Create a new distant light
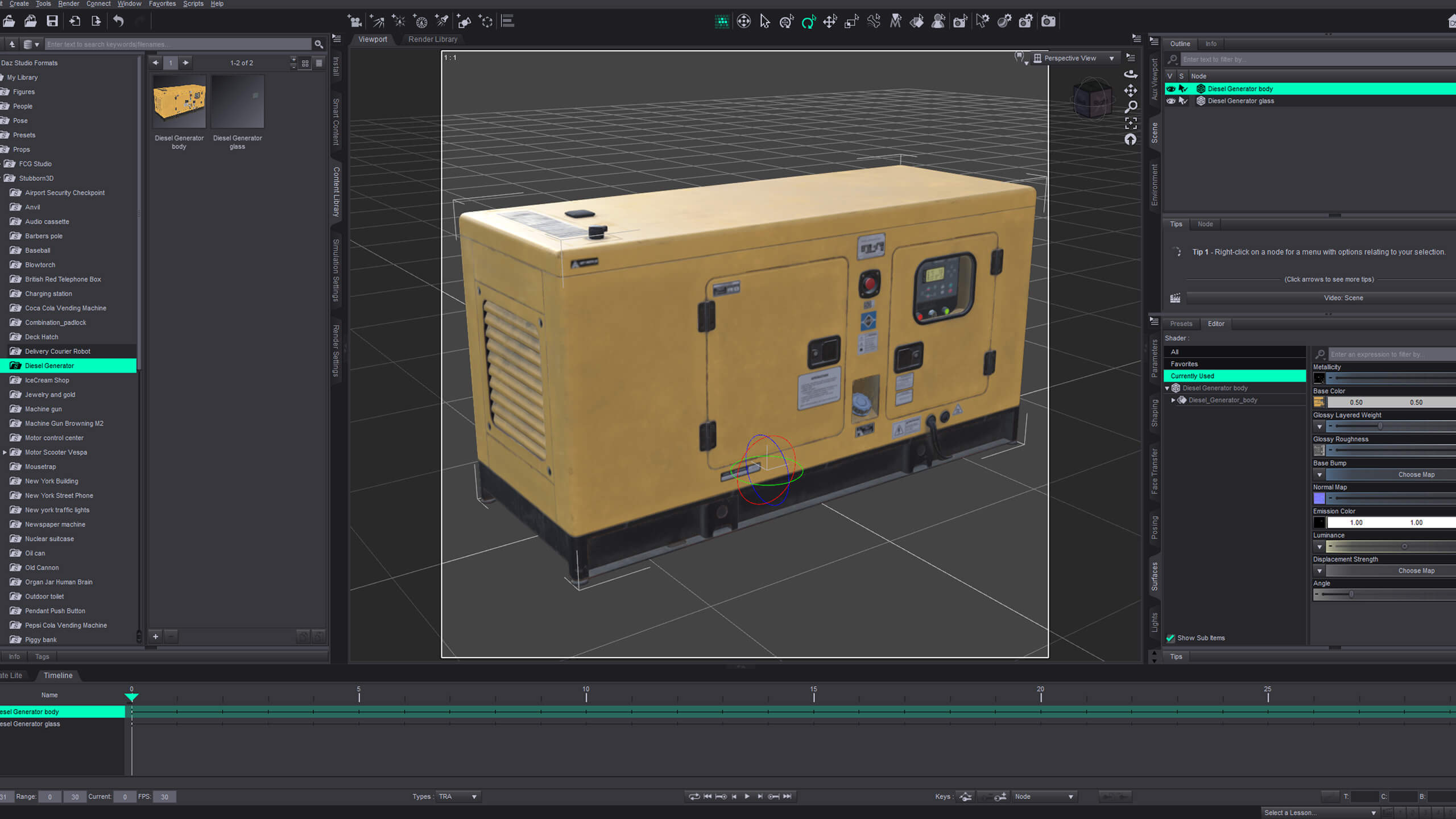The height and width of the screenshot is (819, 1456). [x=377, y=22]
